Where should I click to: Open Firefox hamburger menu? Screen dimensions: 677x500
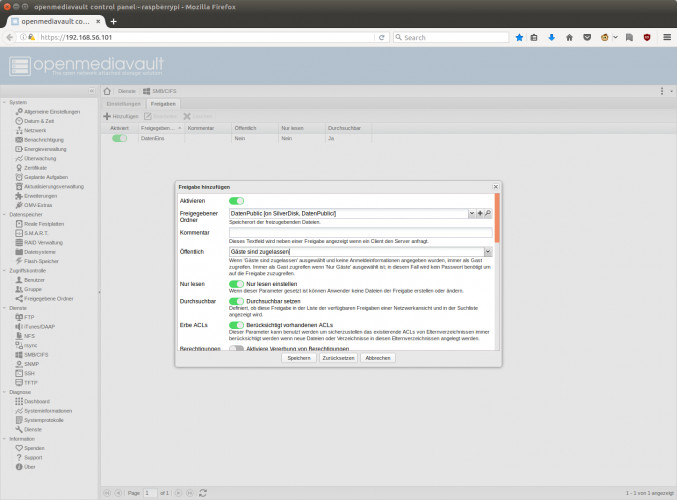pos(667,38)
